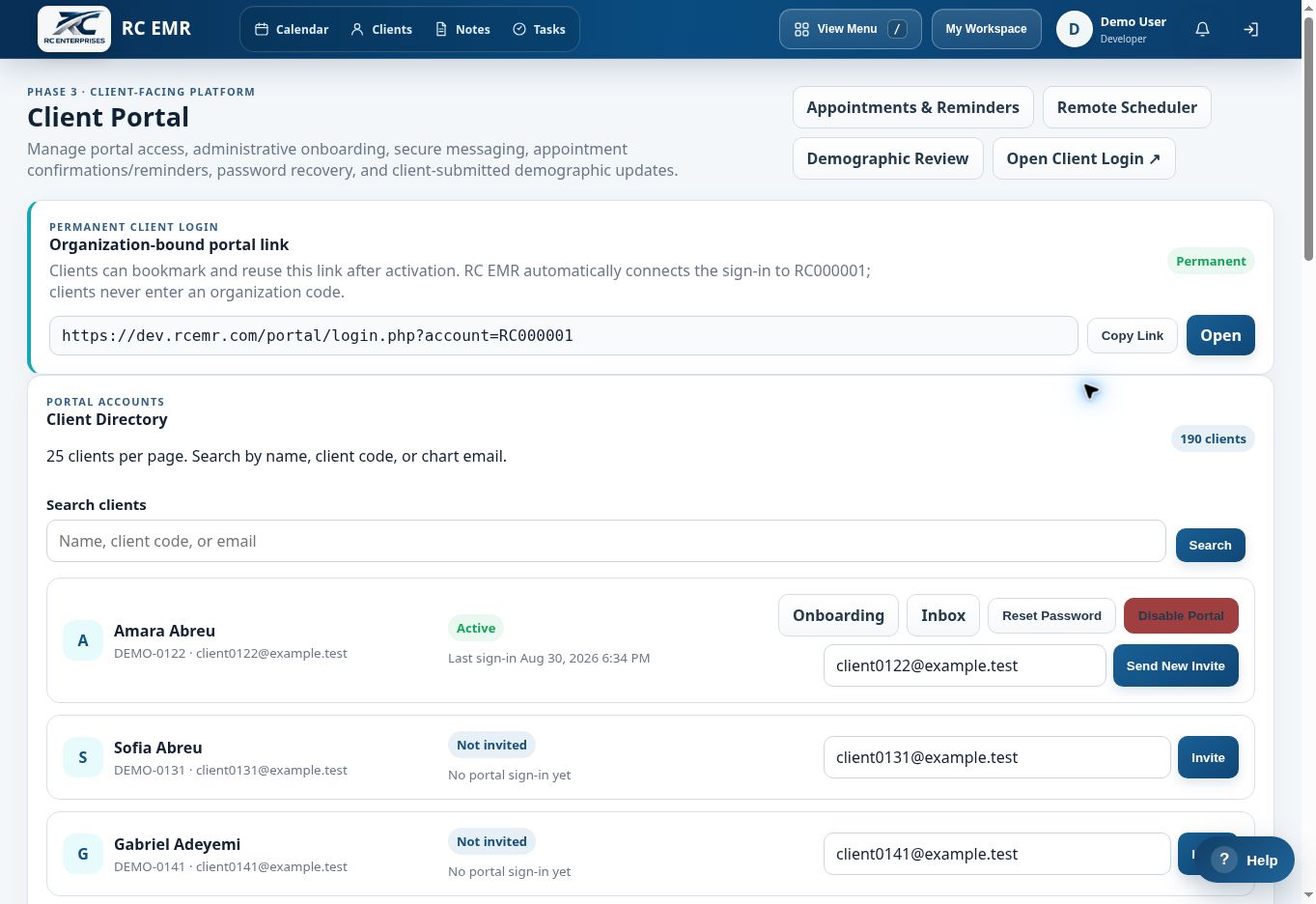
Task: Click the person icon beside Clients
Action: pos(357,29)
